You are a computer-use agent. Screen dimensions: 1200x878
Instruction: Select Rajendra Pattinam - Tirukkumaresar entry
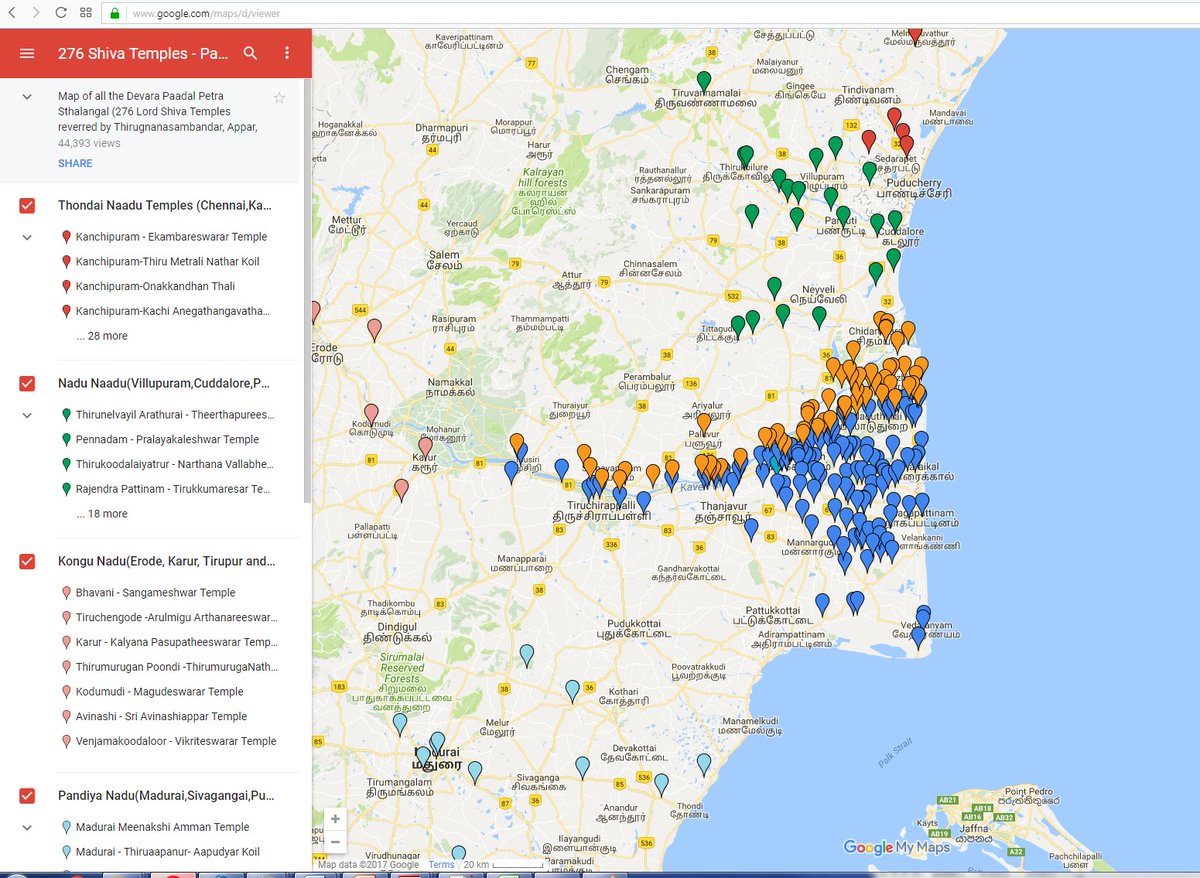174,489
